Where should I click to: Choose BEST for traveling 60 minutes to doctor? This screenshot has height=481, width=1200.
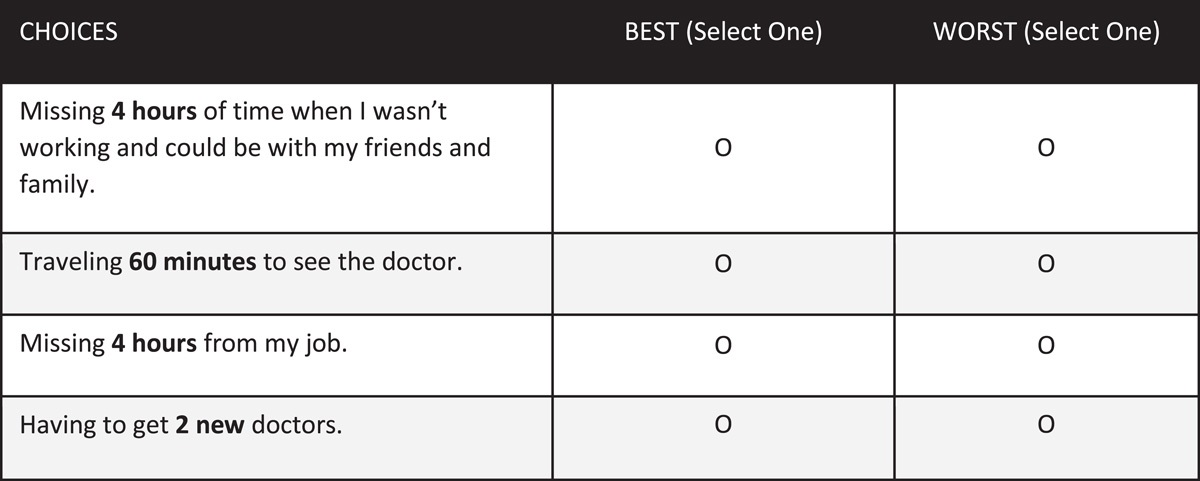(723, 265)
